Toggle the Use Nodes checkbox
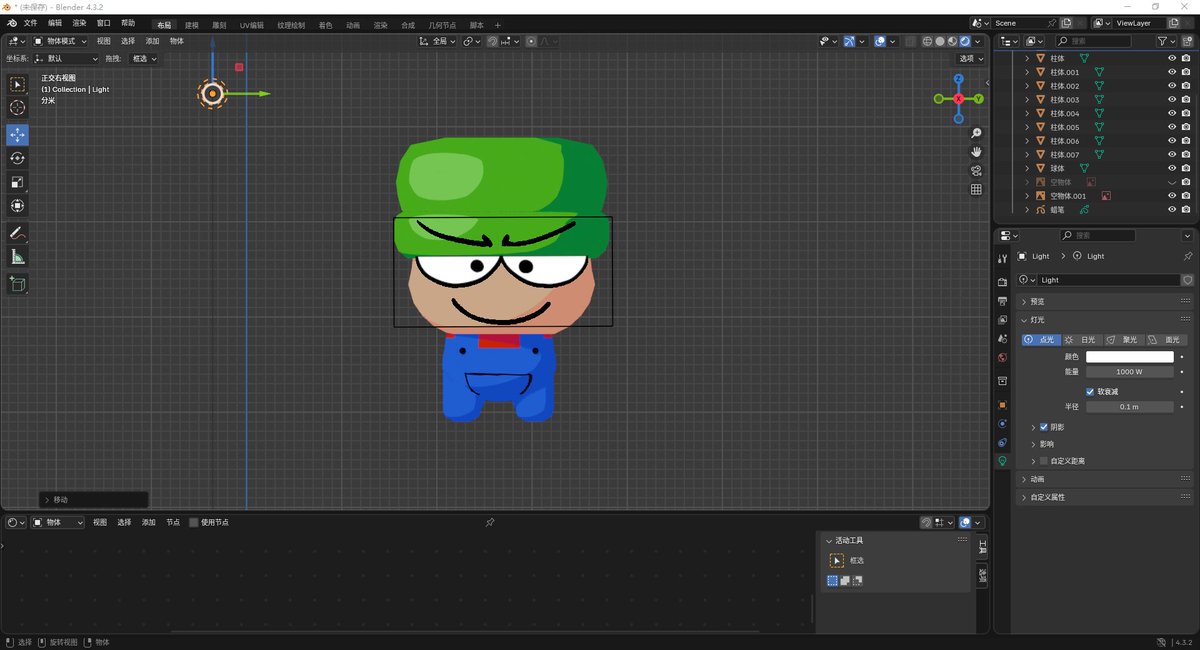This screenshot has height=650, width=1200. click(x=194, y=522)
